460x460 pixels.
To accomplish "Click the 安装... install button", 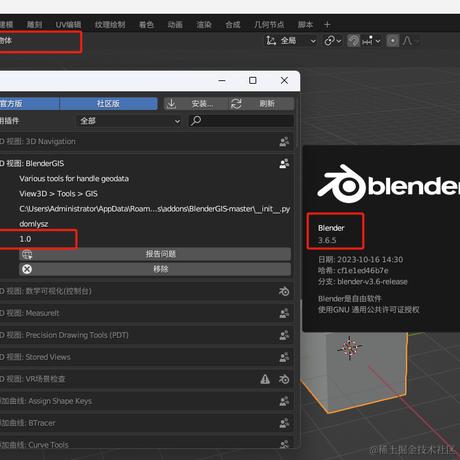I will click(x=196, y=104).
